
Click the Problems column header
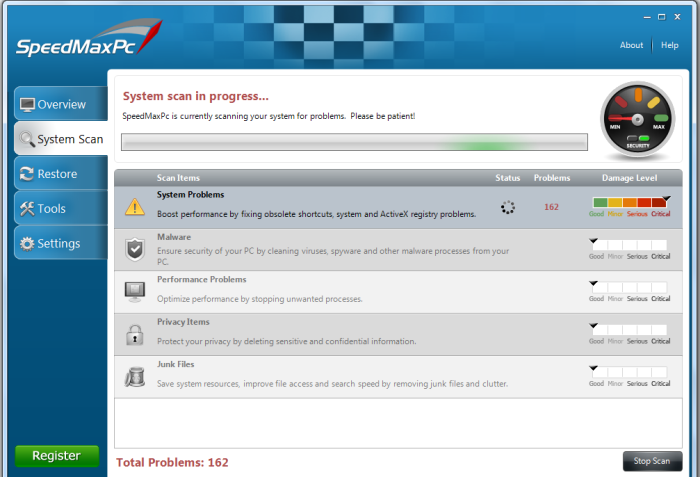[x=552, y=178]
